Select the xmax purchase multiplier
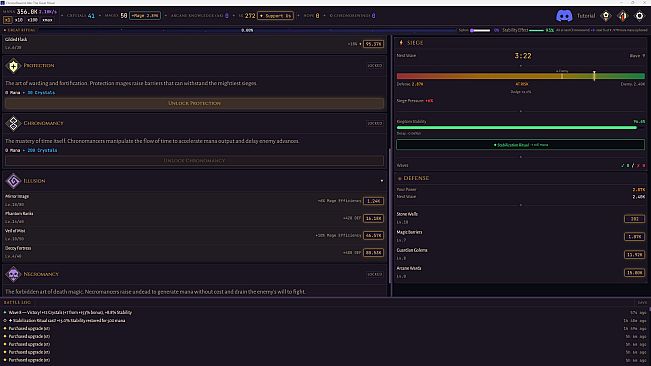The height and width of the screenshot is (366, 651). (x=47, y=20)
